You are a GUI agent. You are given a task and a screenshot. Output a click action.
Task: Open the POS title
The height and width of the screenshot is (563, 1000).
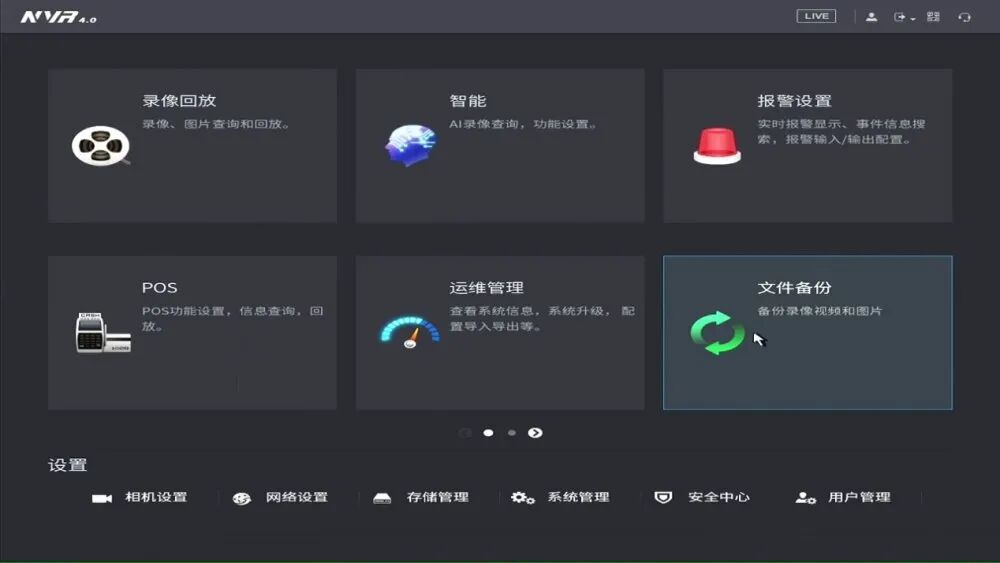[x=159, y=288]
